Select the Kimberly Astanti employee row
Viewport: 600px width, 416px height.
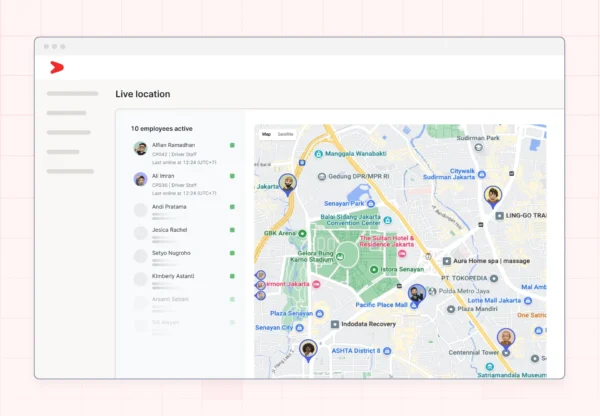tap(184, 279)
